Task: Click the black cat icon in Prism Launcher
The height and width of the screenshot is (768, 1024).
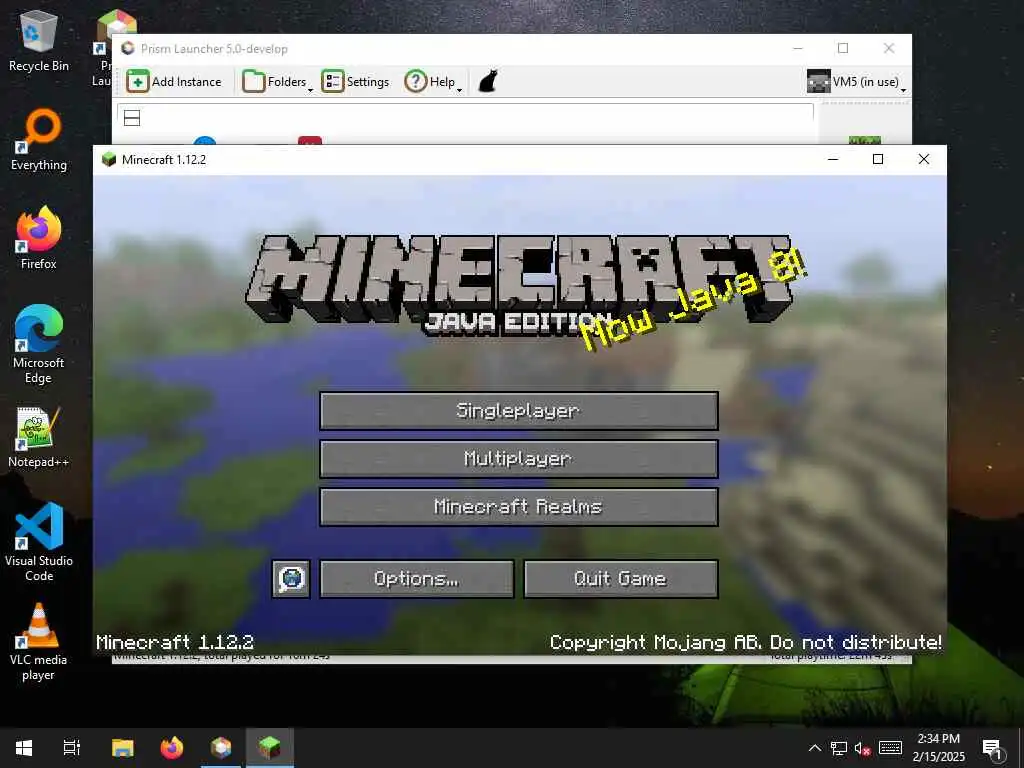Action: [x=488, y=82]
